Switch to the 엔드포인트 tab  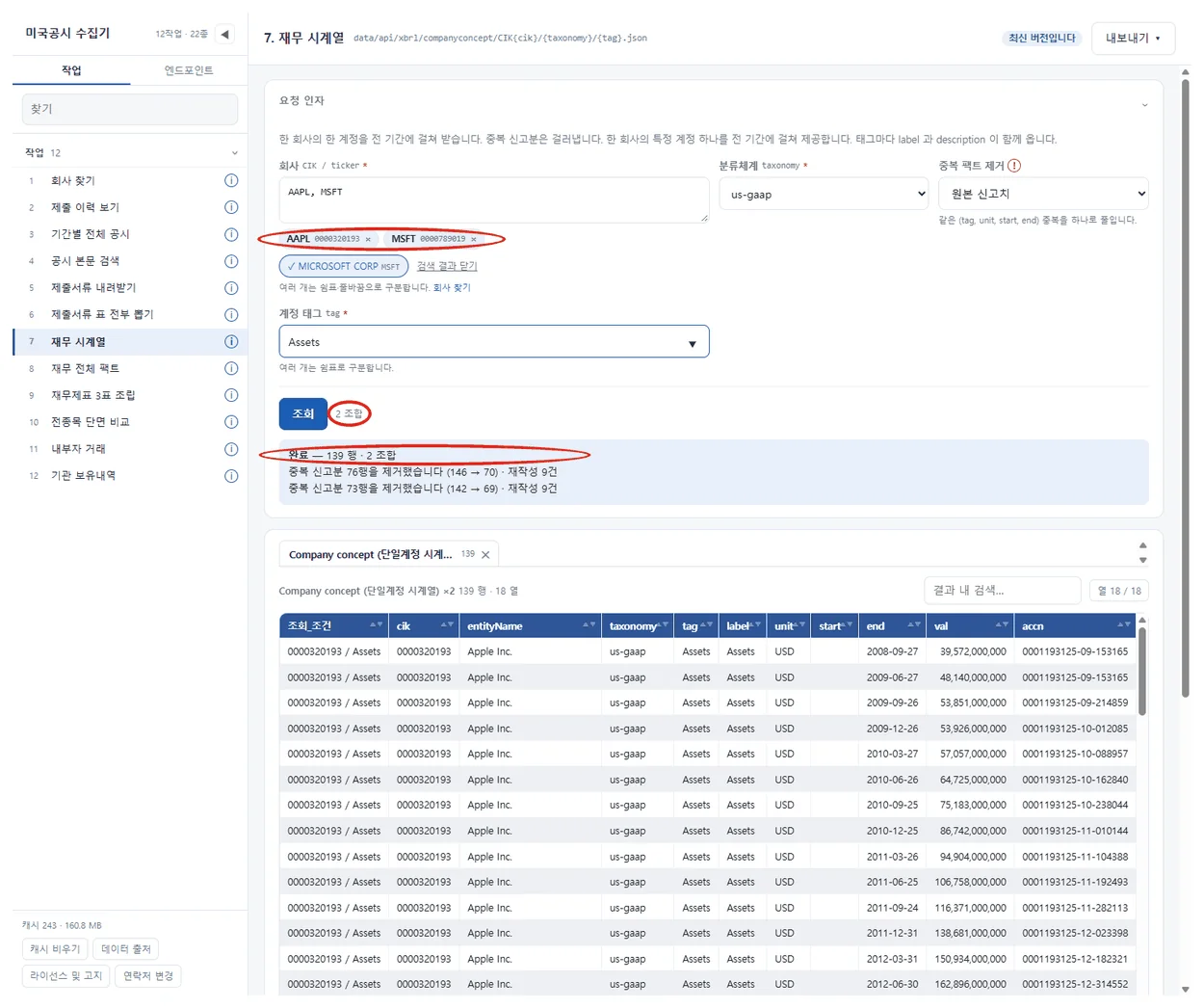click(x=189, y=70)
